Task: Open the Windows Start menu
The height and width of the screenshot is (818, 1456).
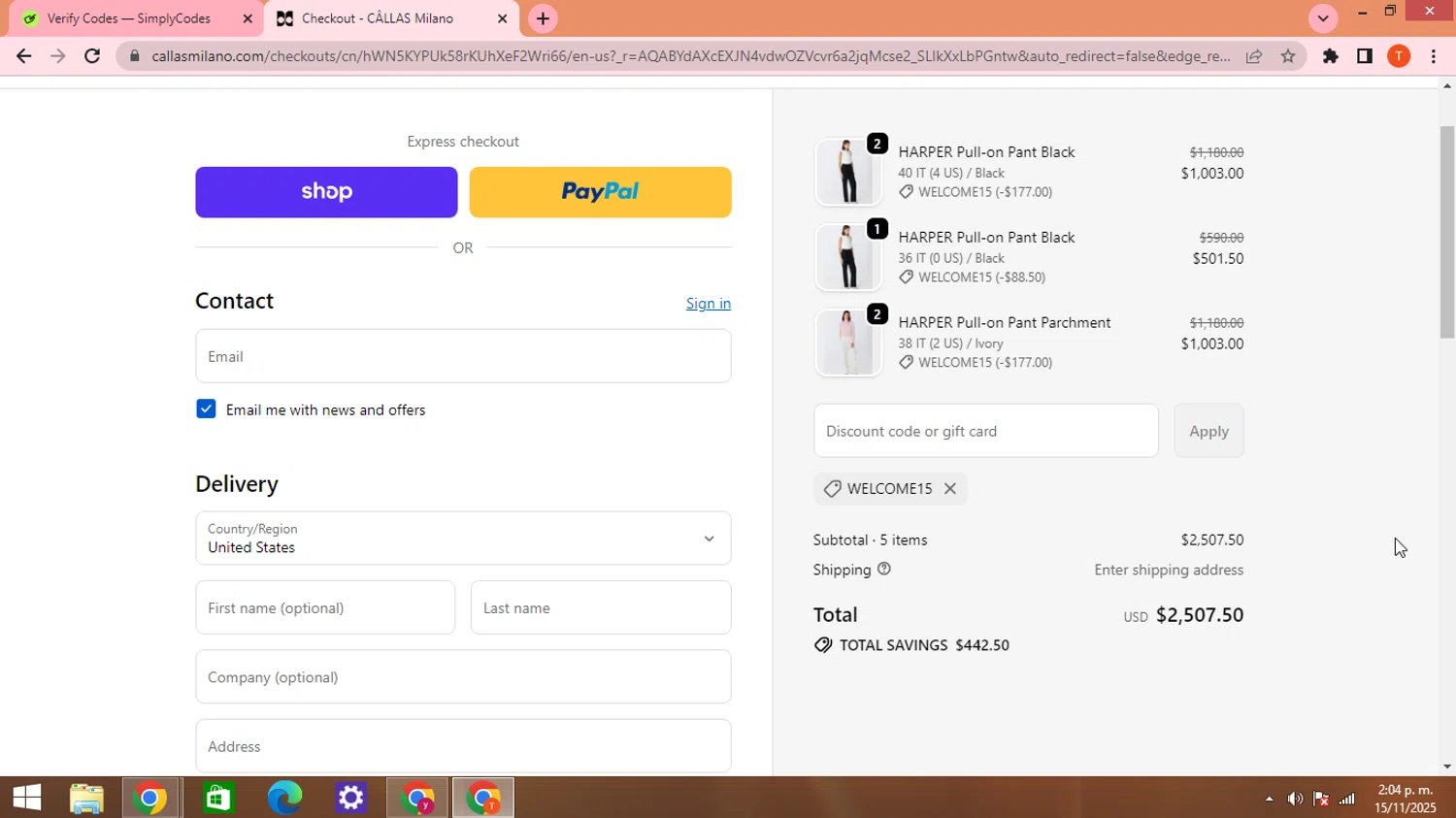Action: tap(27, 798)
